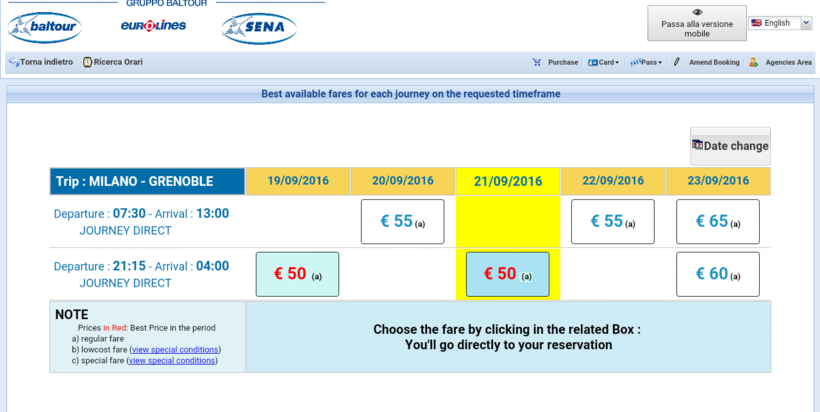The image size is (820, 412).
Task: Switch to the mobile version button
Action: [x=697, y=23]
